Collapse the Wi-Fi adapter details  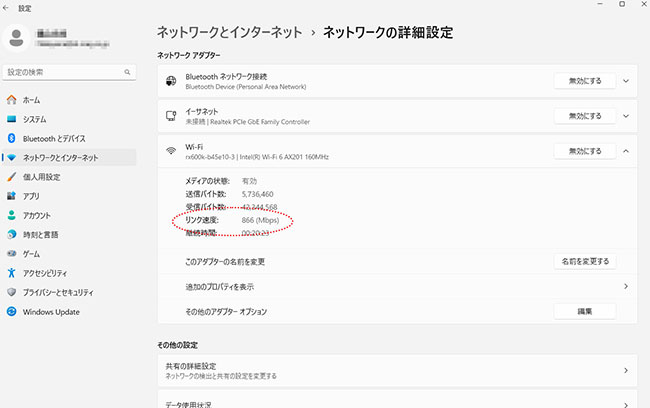pos(626,151)
